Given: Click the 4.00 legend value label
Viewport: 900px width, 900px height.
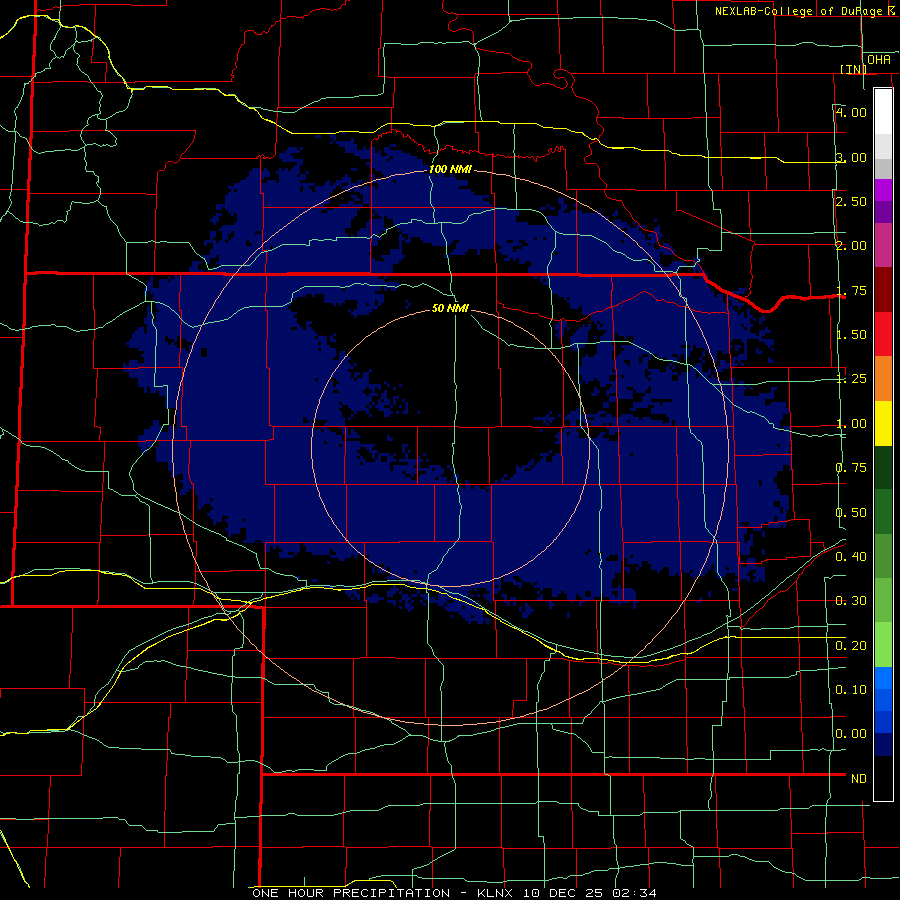Looking at the screenshot, I should pyautogui.click(x=851, y=112).
